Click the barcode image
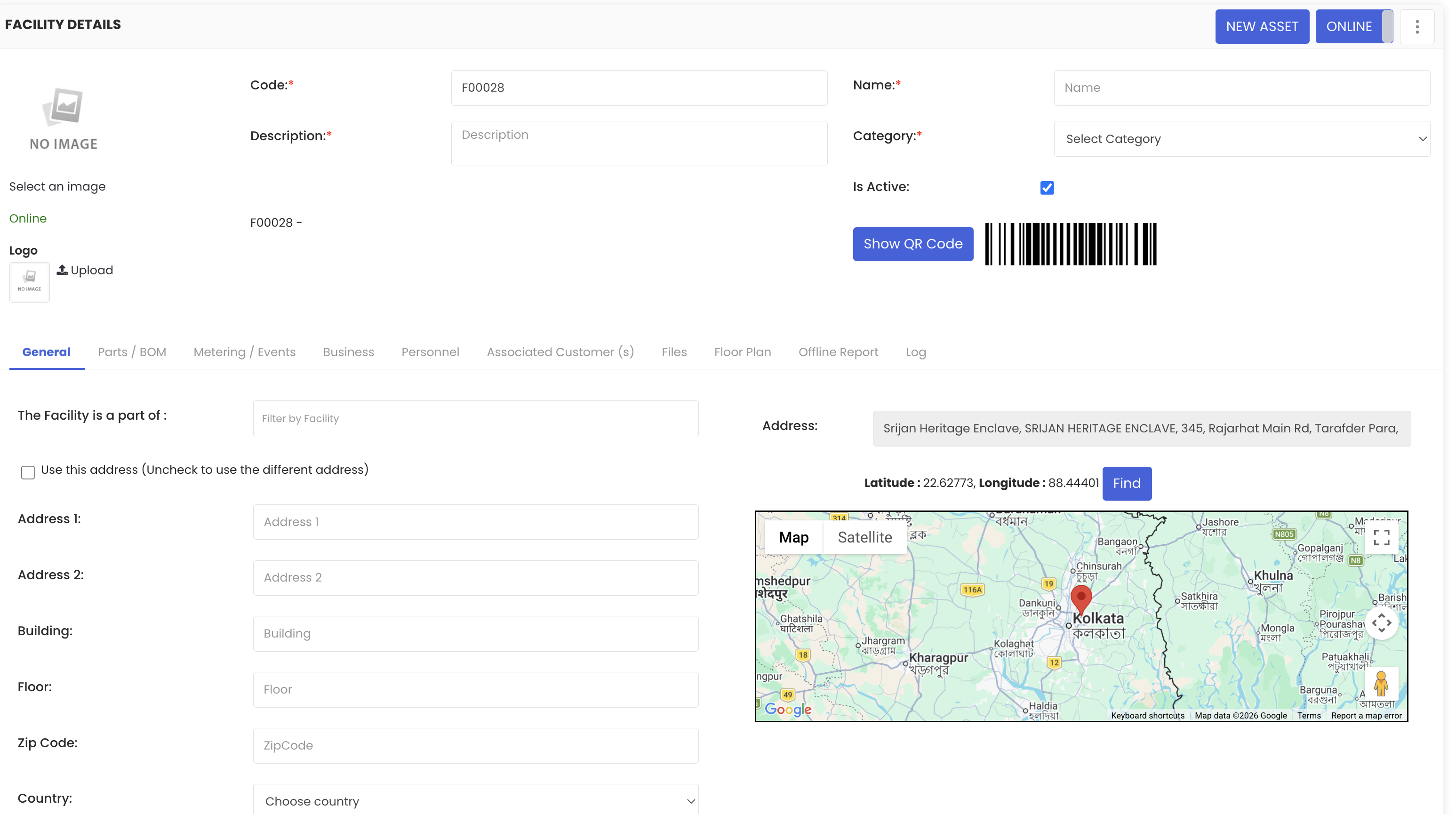The width and height of the screenshot is (1456, 814). click(1071, 244)
